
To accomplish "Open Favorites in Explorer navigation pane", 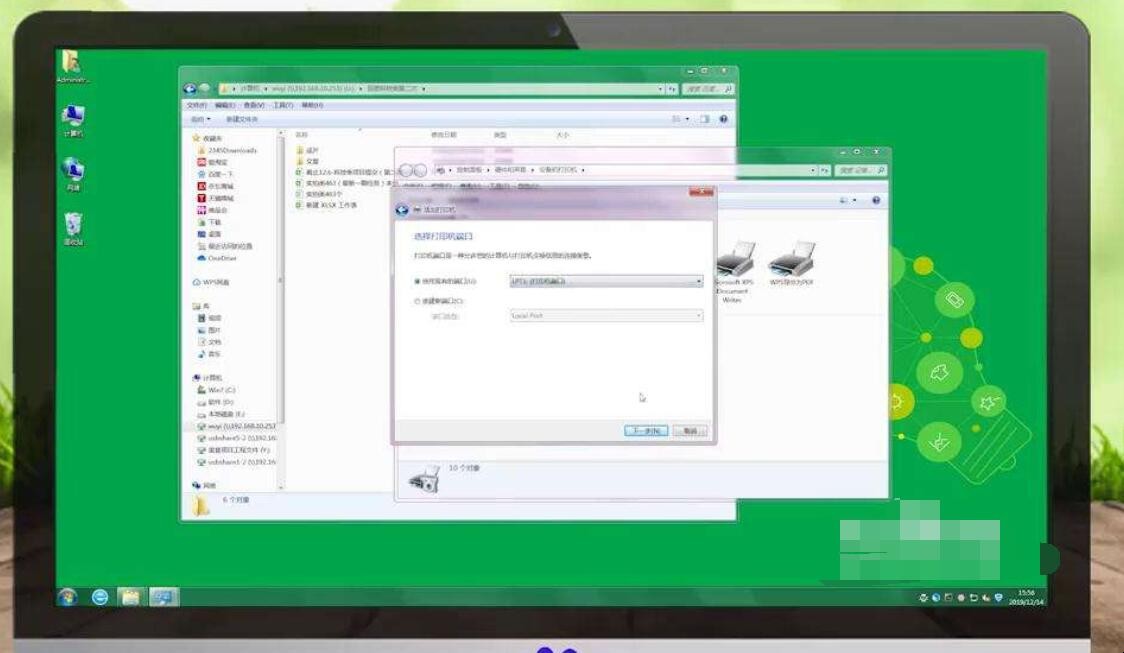I will tap(207, 138).
